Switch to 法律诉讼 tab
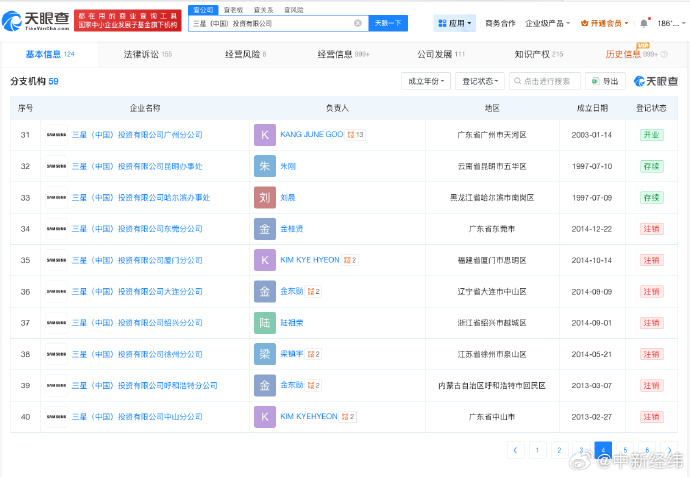Viewport: 690px width, 477px height. (x=147, y=54)
